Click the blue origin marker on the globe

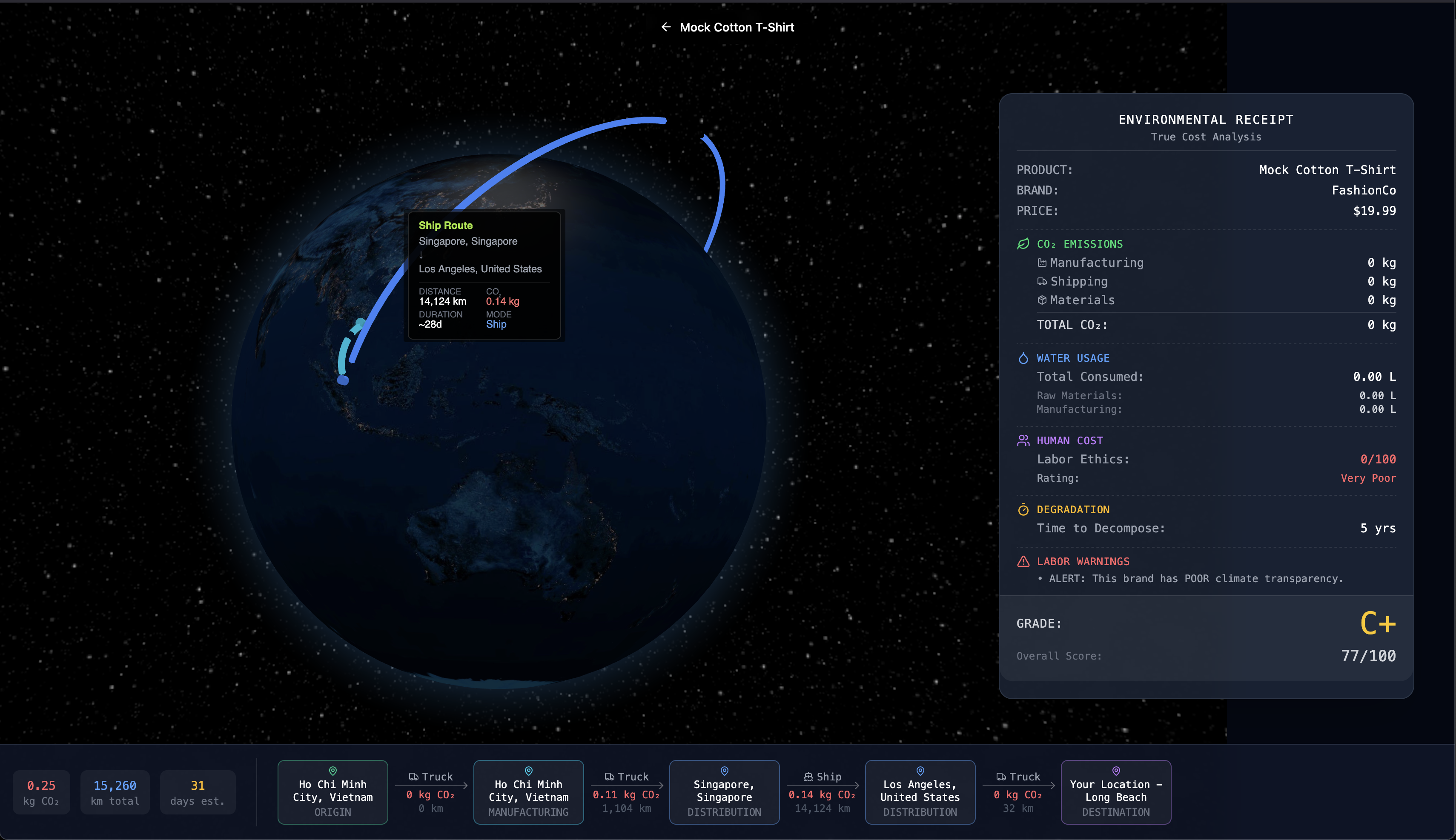[343, 380]
